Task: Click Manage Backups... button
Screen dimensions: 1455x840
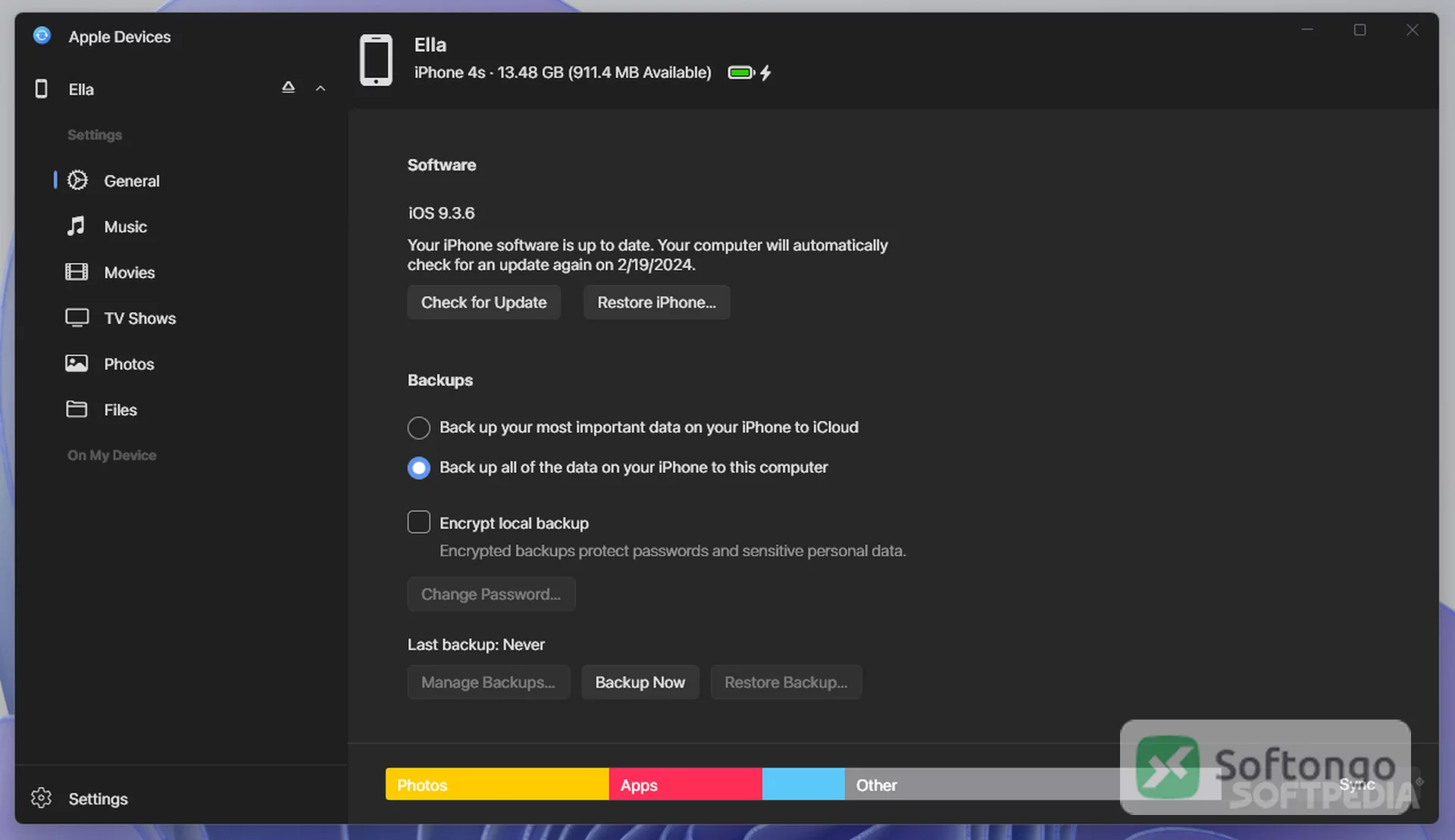Action: click(488, 682)
